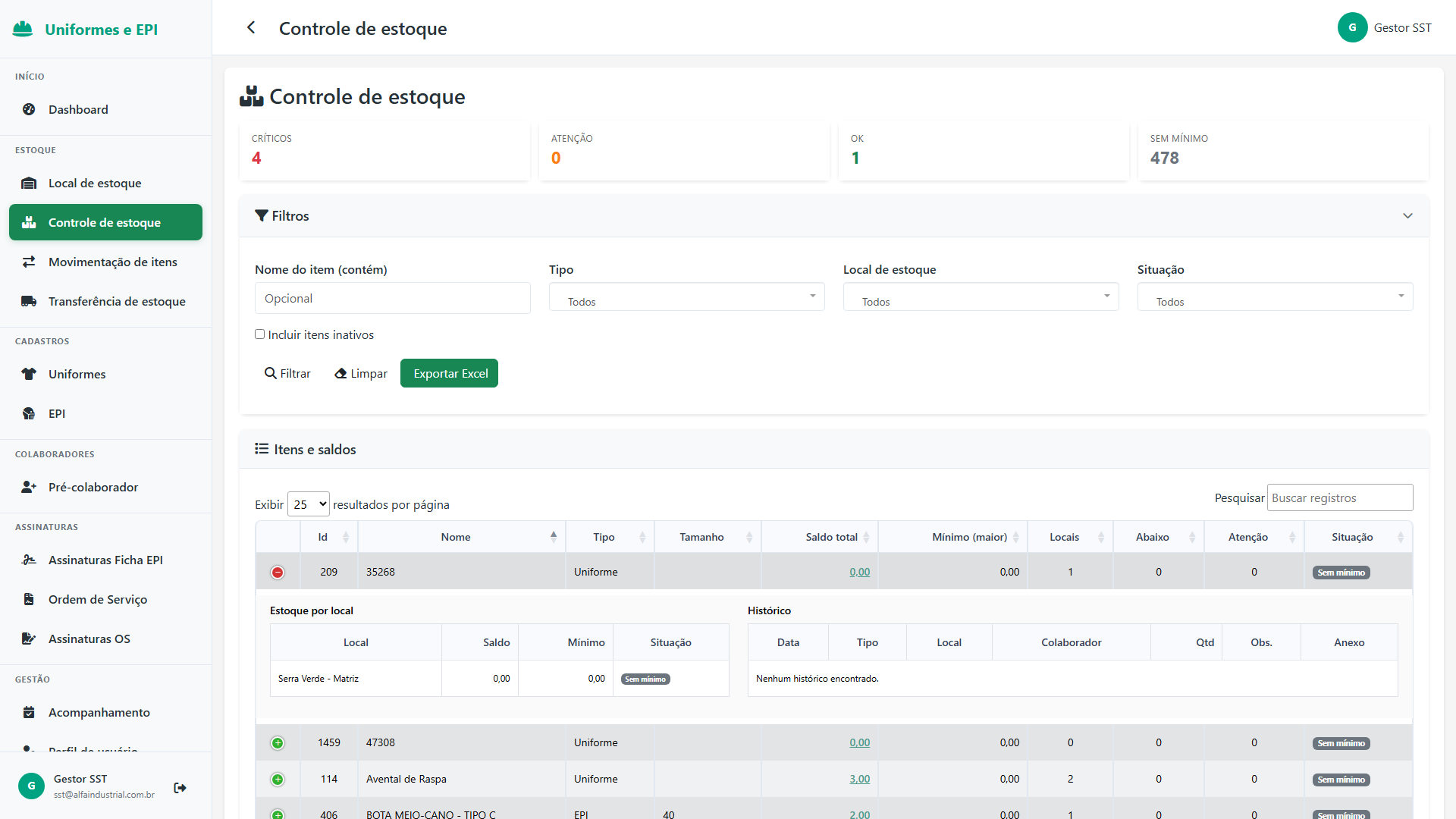Open the Gestor SST avatar in the header

(1352, 27)
